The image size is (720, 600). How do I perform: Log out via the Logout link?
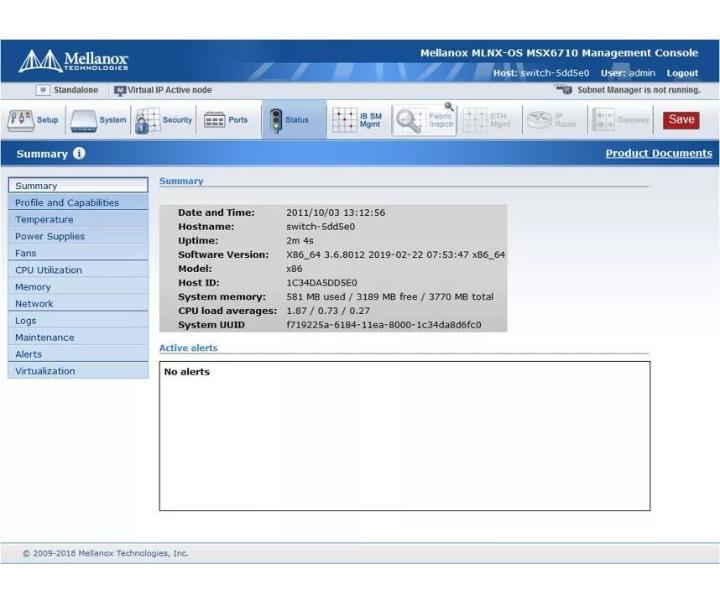click(682, 73)
